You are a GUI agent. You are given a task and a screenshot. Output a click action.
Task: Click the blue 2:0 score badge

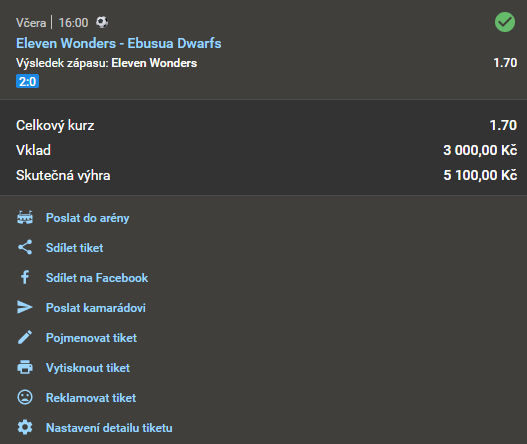[28, 82]
